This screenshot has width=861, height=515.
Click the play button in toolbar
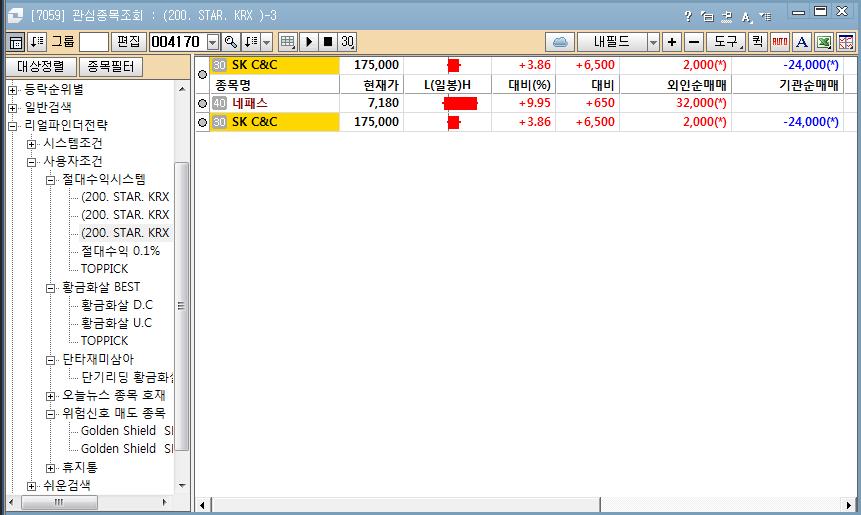pos(309,42)
